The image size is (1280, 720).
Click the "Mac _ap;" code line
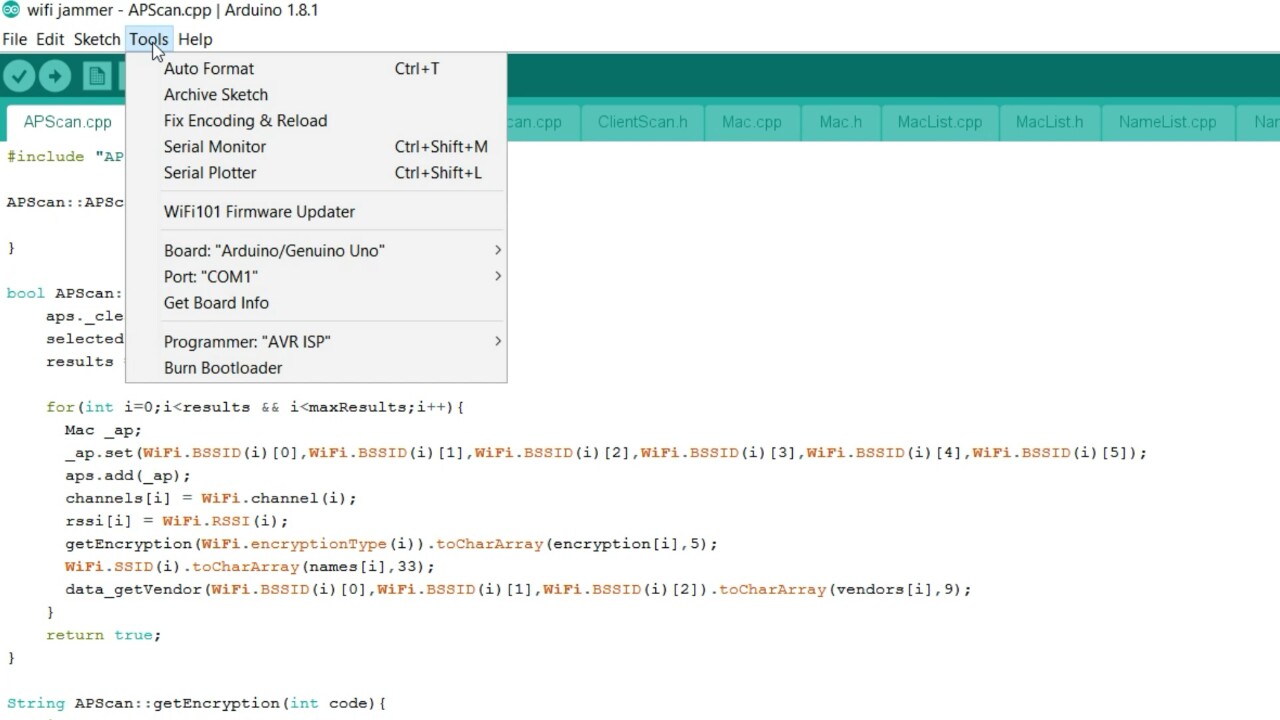103,430
